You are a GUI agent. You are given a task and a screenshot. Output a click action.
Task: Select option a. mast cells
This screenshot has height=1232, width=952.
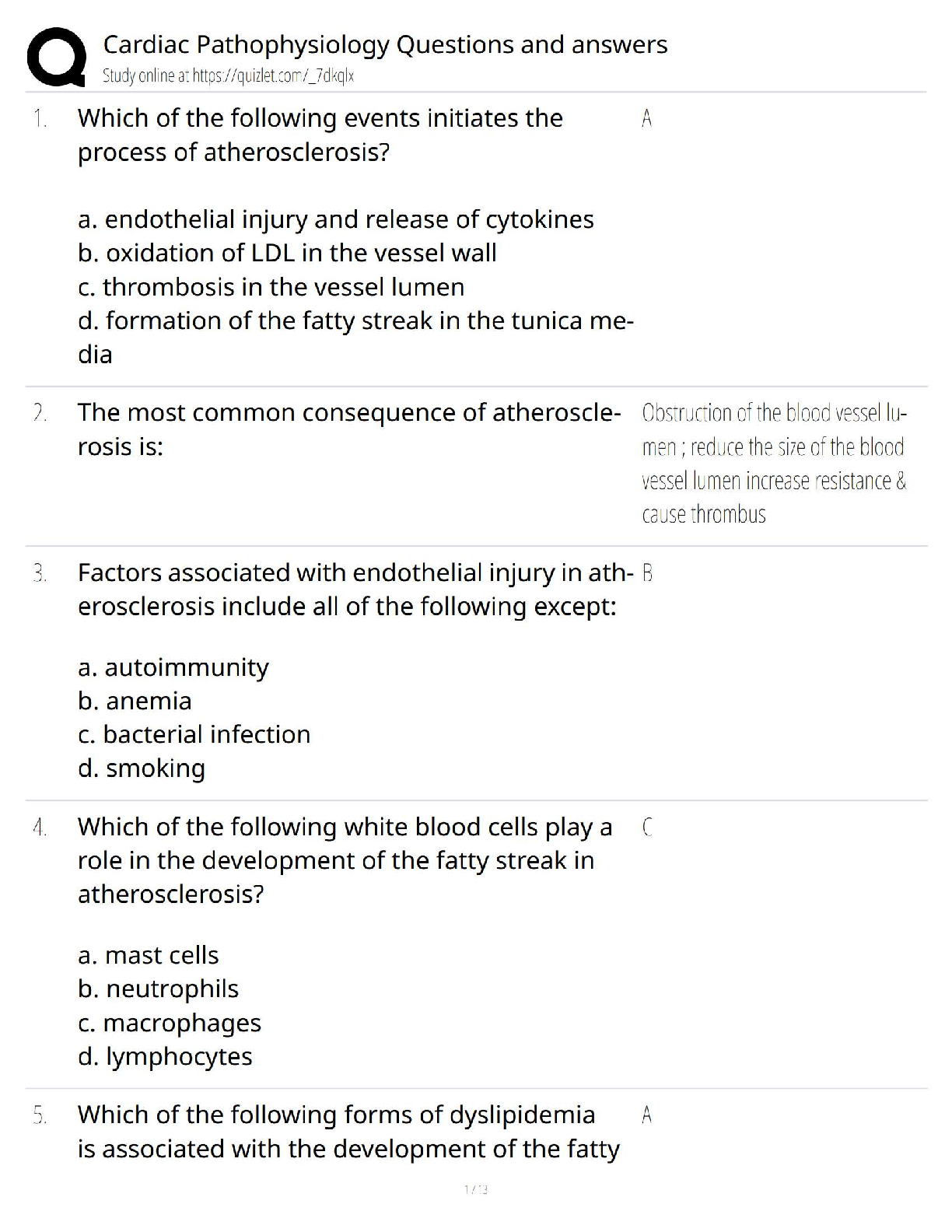pyautogui.click(x=149, y=955)
